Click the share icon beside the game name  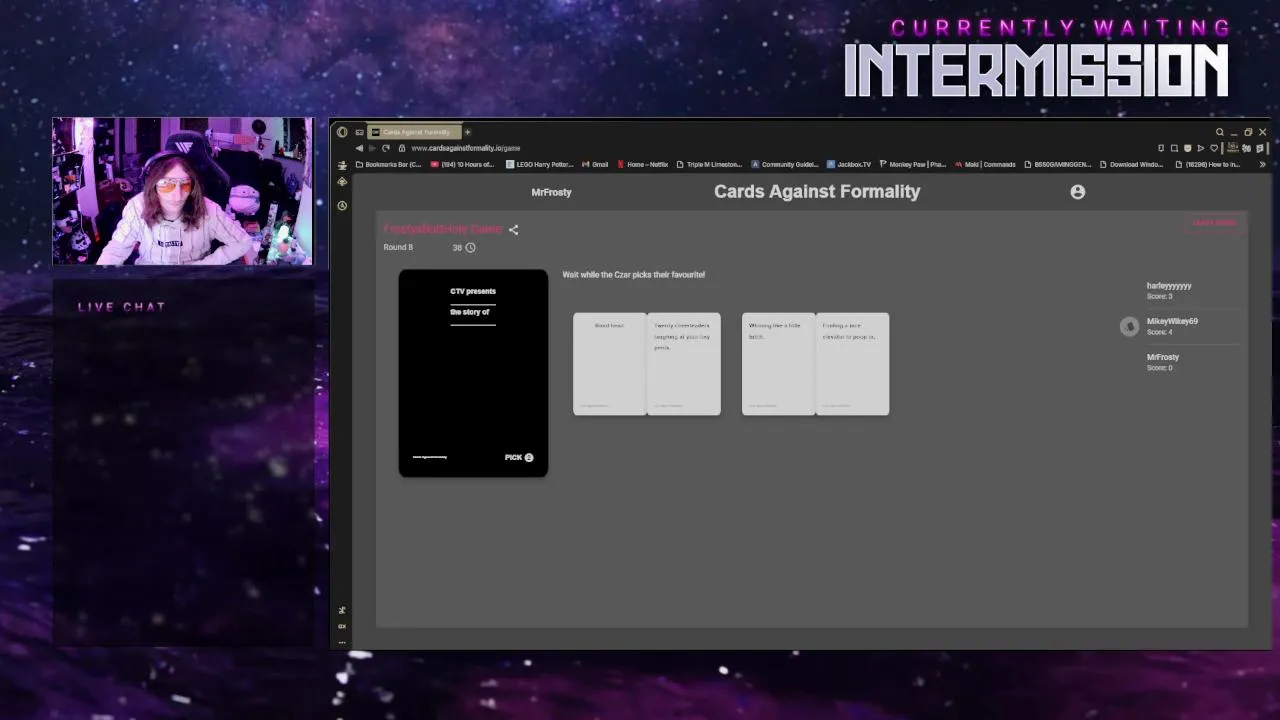tap(513, 229)
